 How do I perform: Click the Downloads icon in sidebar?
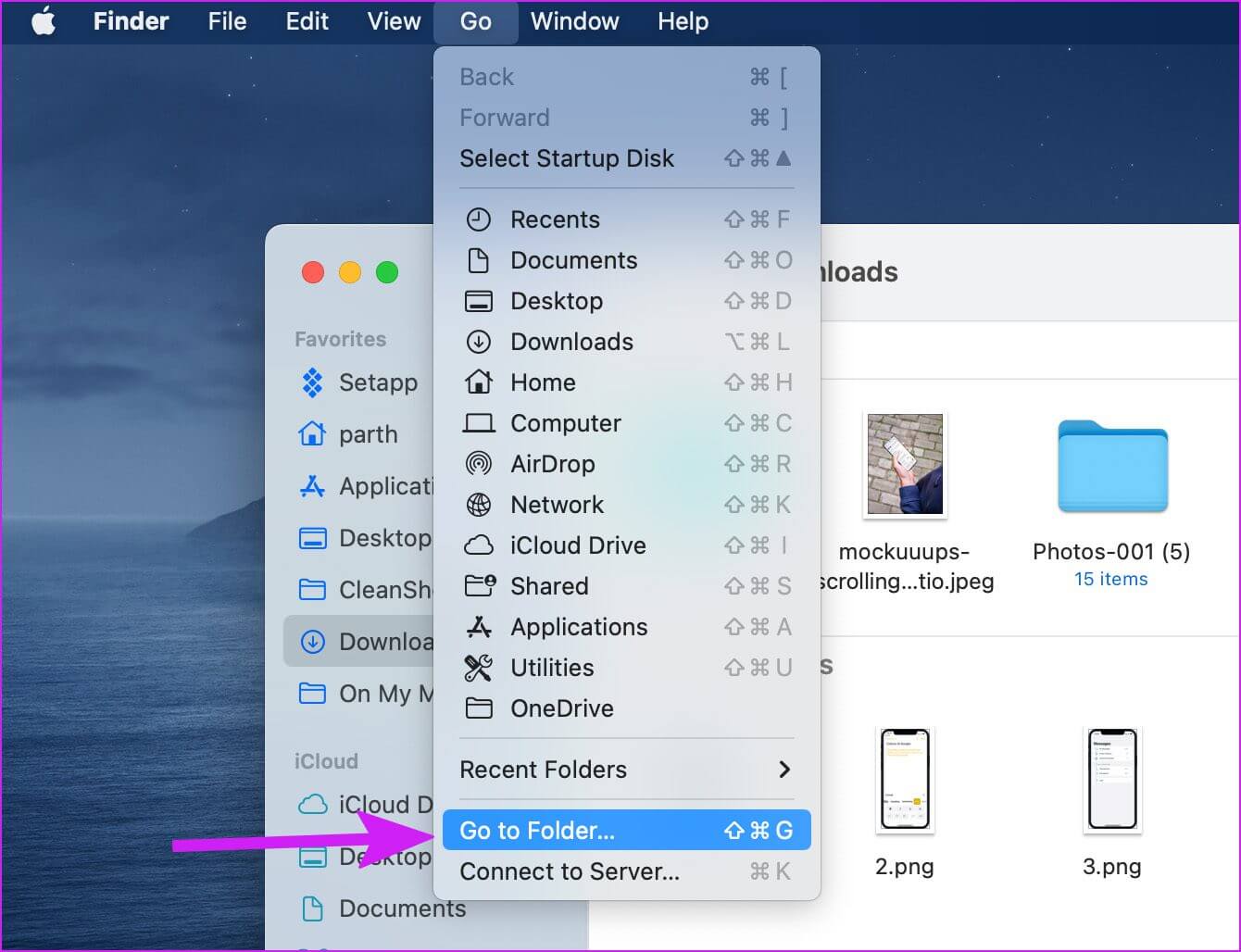tap(313, 642)
